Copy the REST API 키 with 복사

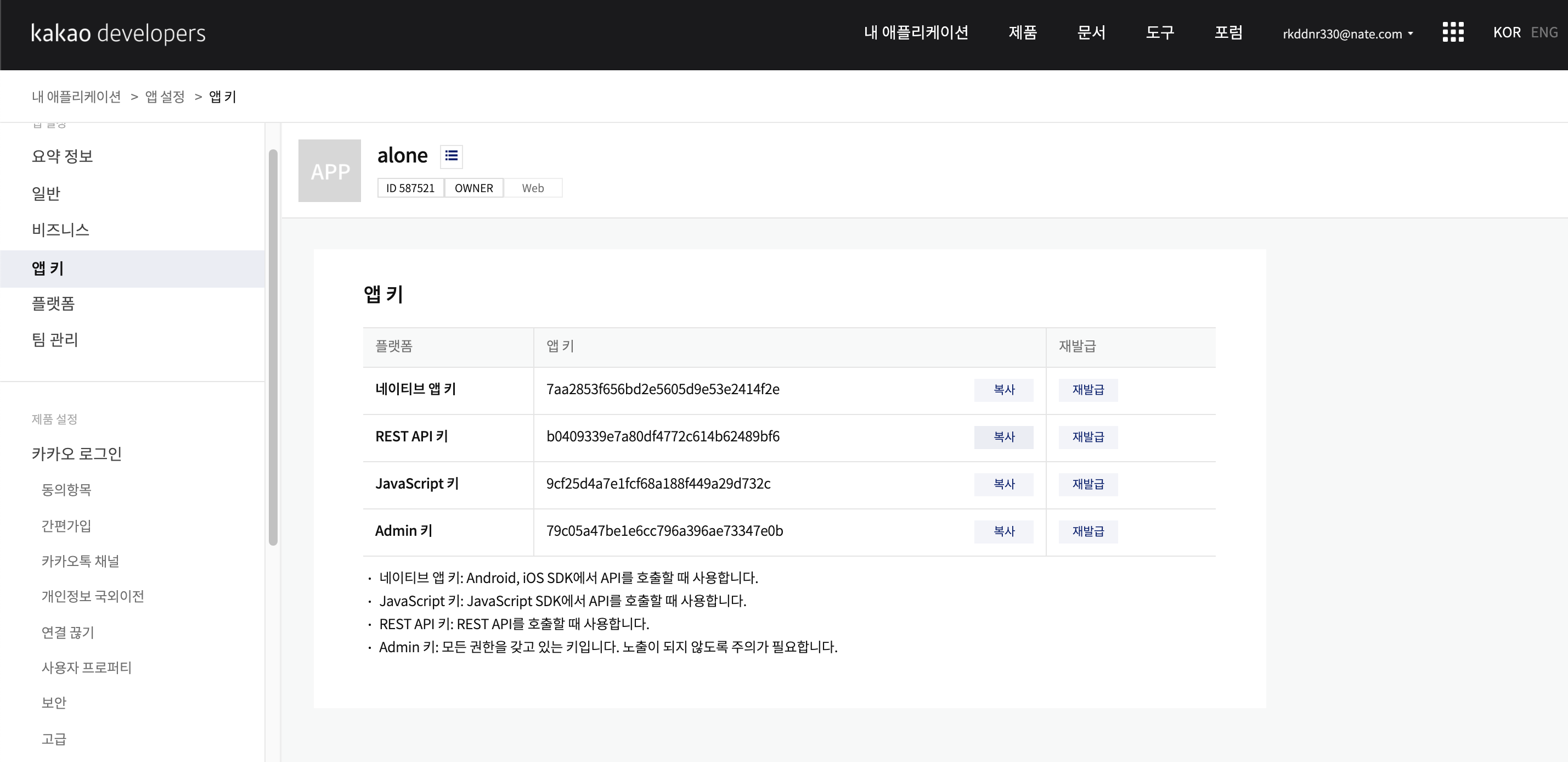1004,438
